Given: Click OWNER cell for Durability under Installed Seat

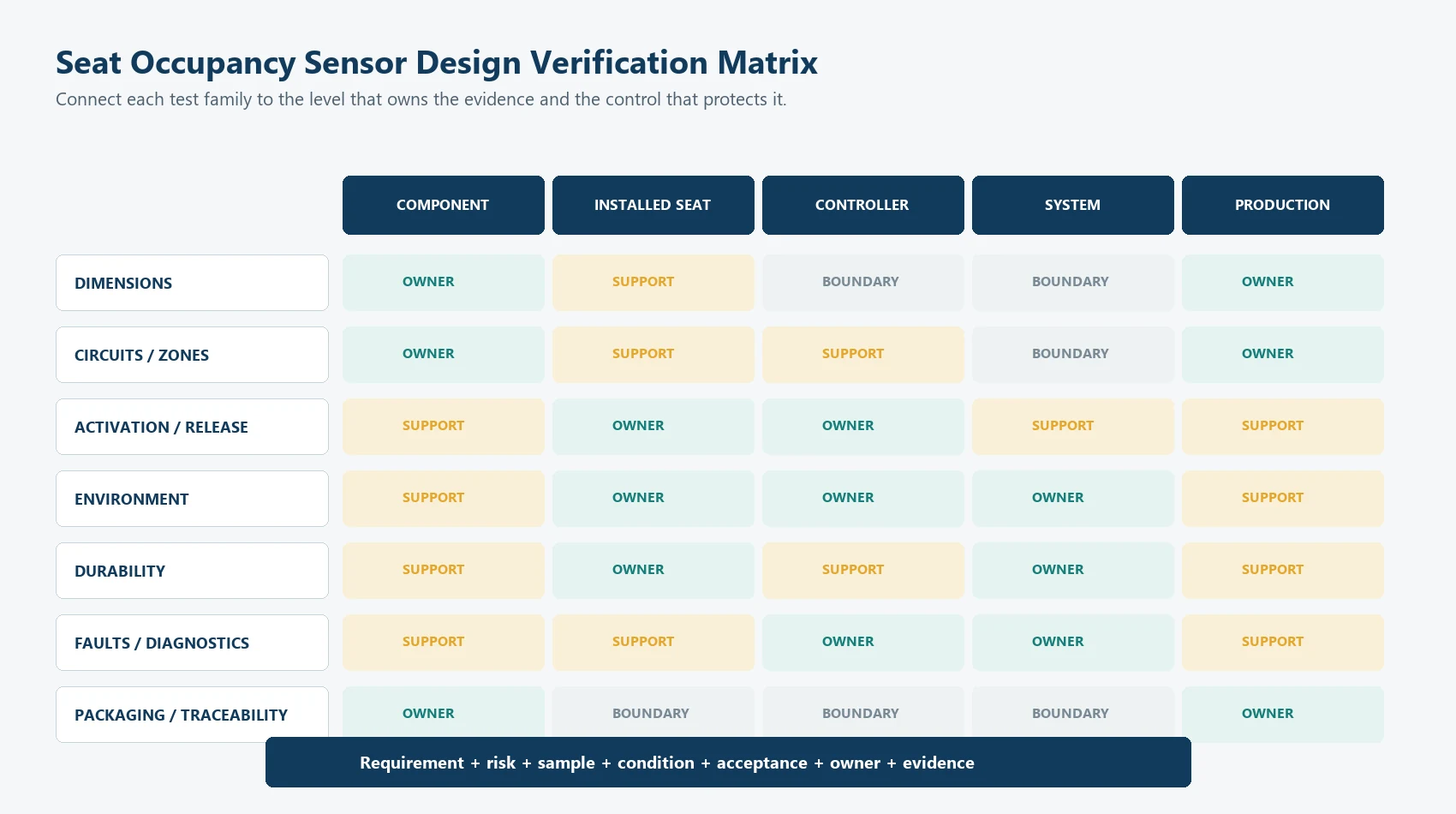Looking at the screenshot, I should 653,571.
